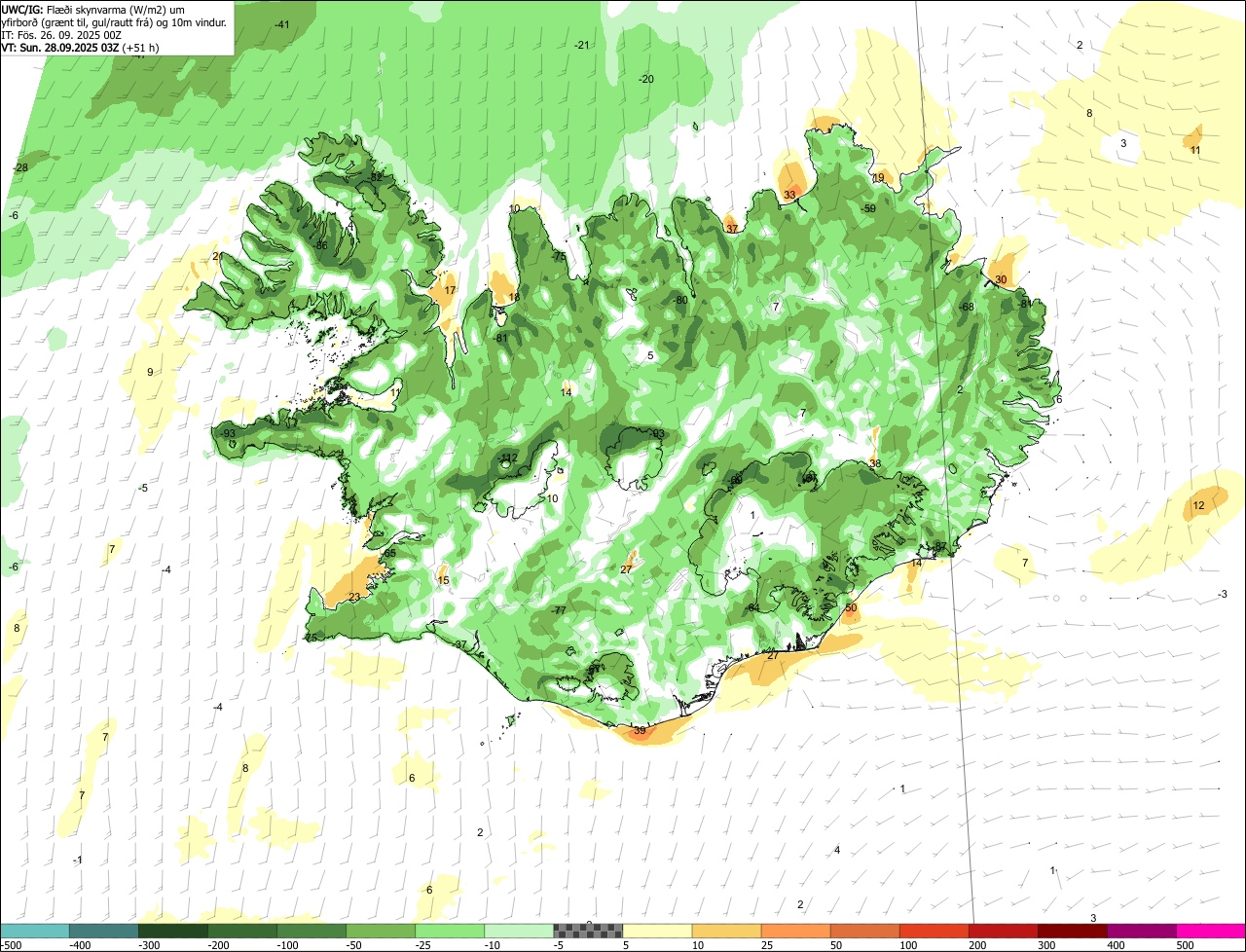The width and height of the screenshot is (1246, 952).
Task: Select the red legend swatch between 200 and 300
Action: (1003, 932)
